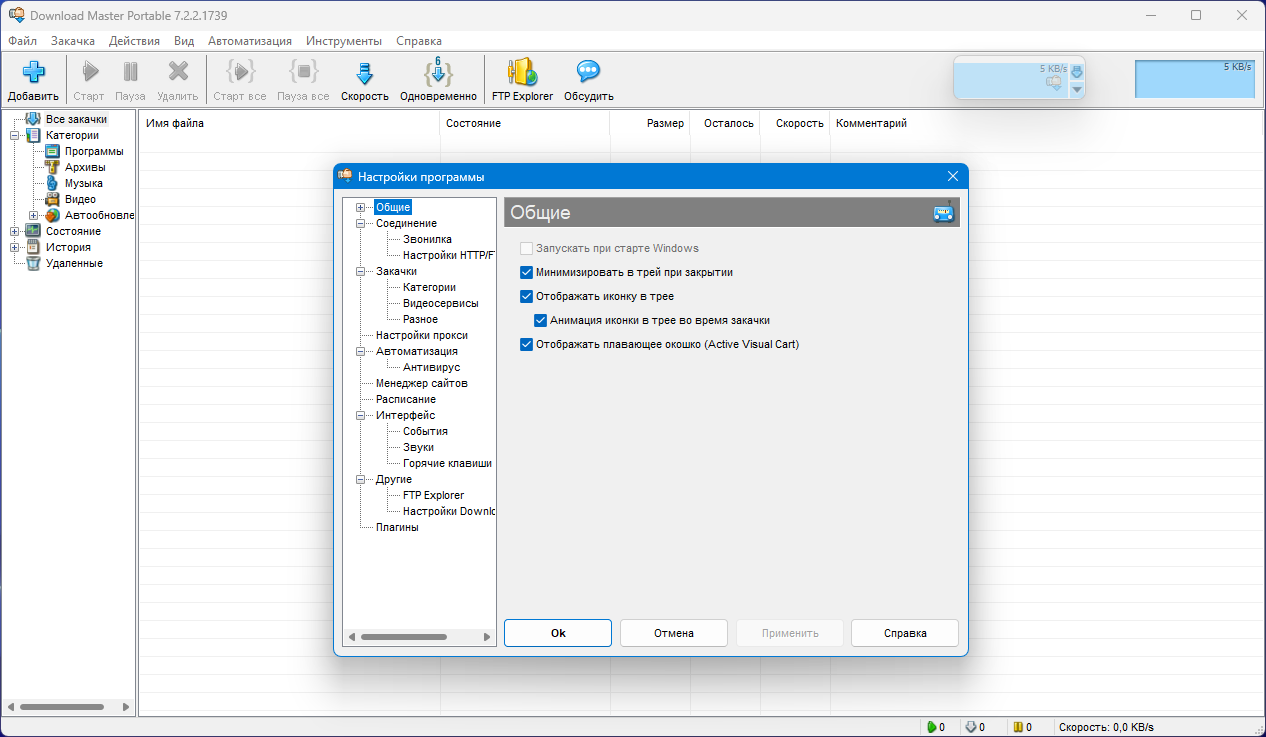Collapse the Интерфейс settings tree node
The width and height of the screenshot is (1266, 737).
[360, 415]
